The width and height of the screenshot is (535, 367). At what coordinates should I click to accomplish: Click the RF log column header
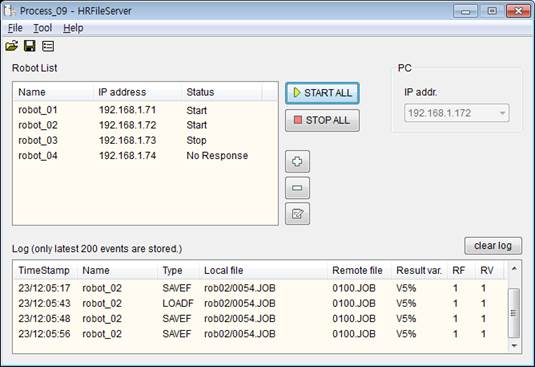tap(461, 270)
